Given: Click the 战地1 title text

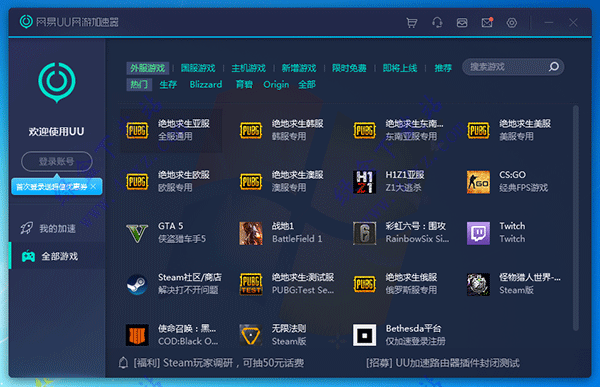Looking at the screenshot, I should (x=283, y=226).
